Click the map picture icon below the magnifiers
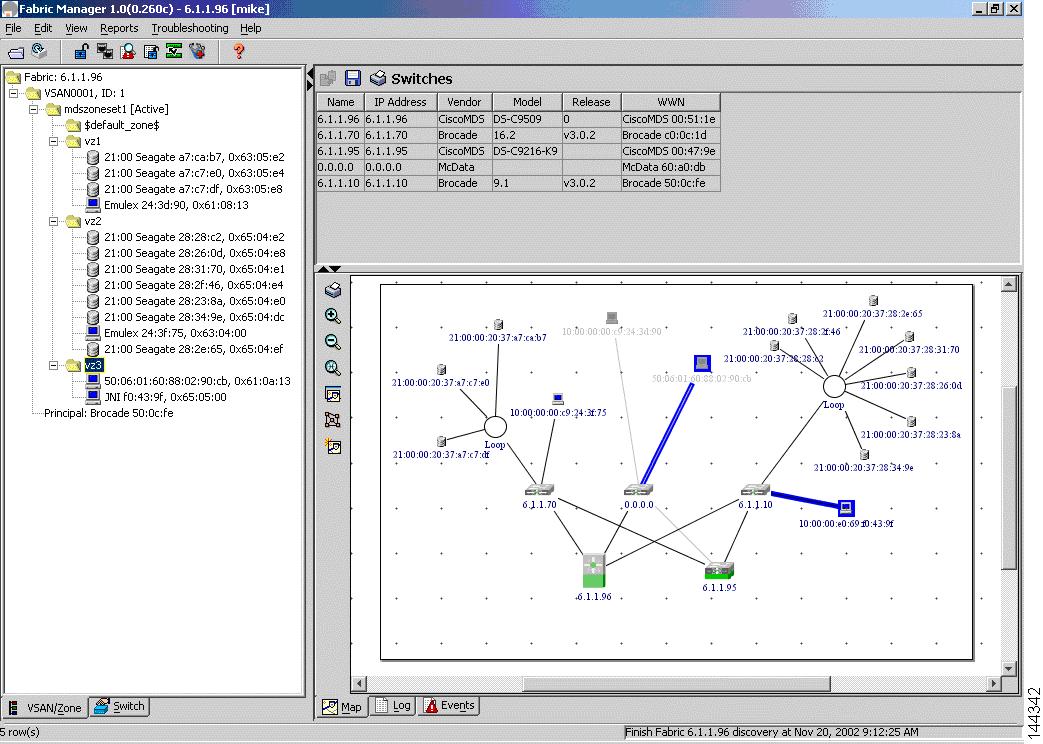The image size is (1043, 744). pos(333,394)
